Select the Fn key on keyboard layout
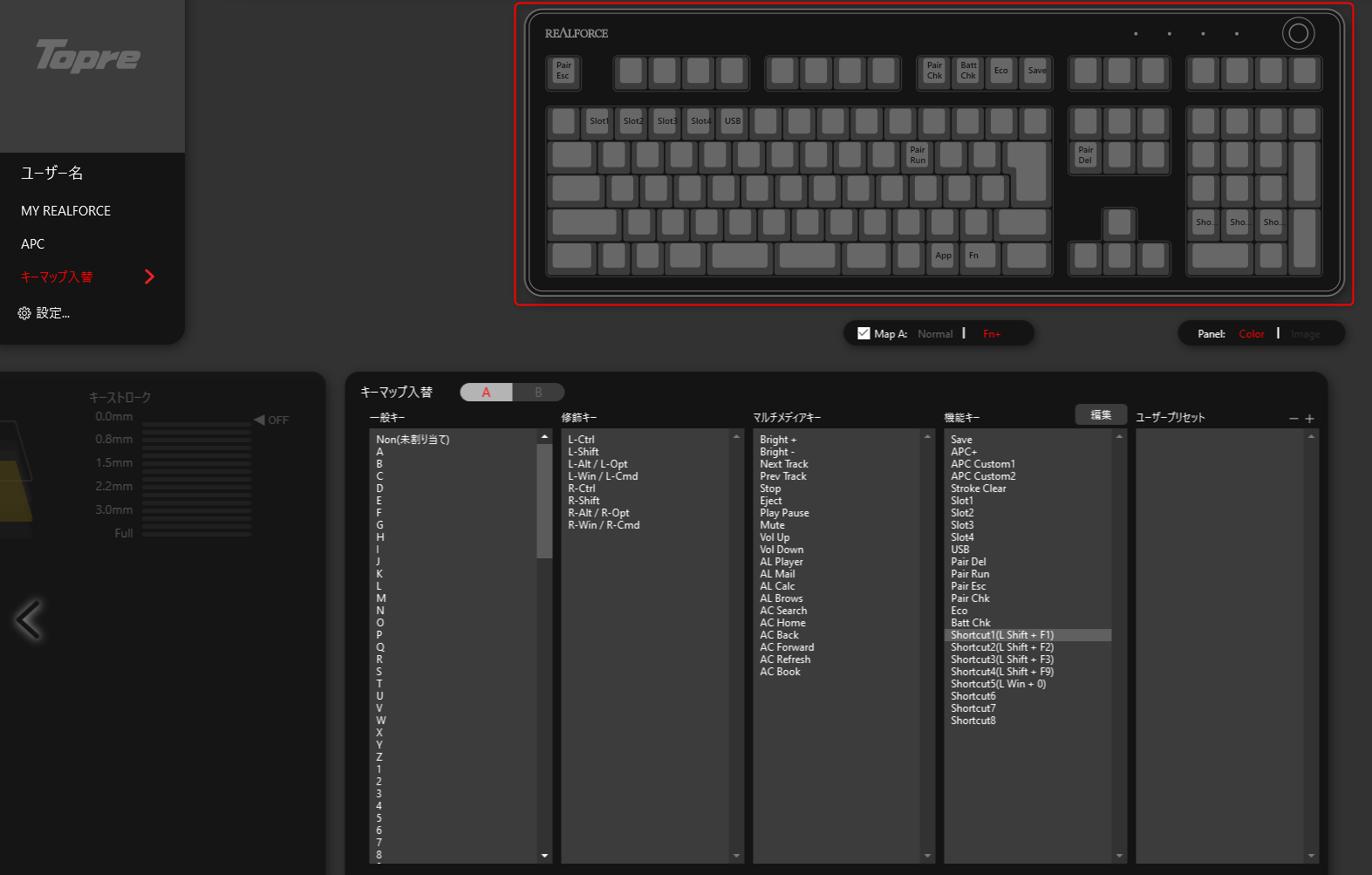This screenshot has height=875, width=1372. (974, 256)
